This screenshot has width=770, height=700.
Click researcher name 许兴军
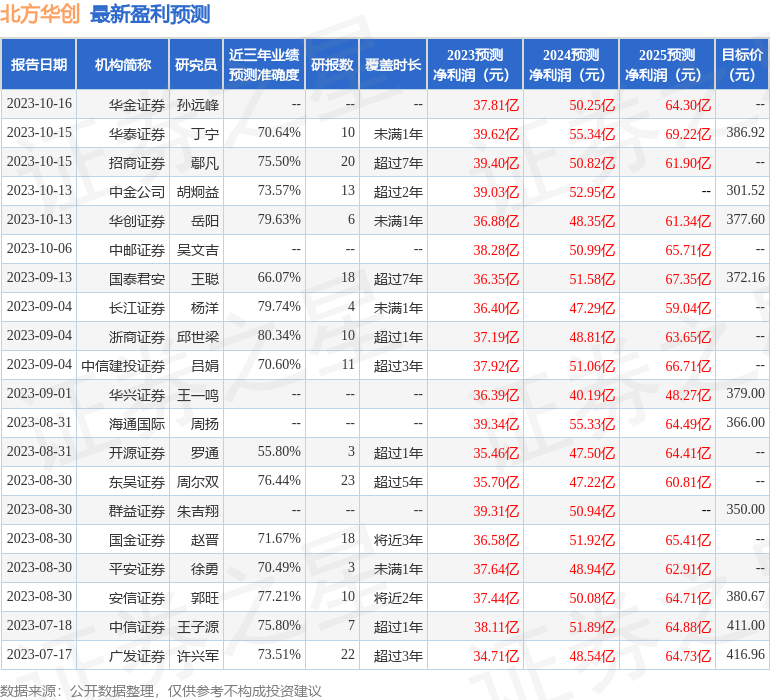(x=197, y=655)
